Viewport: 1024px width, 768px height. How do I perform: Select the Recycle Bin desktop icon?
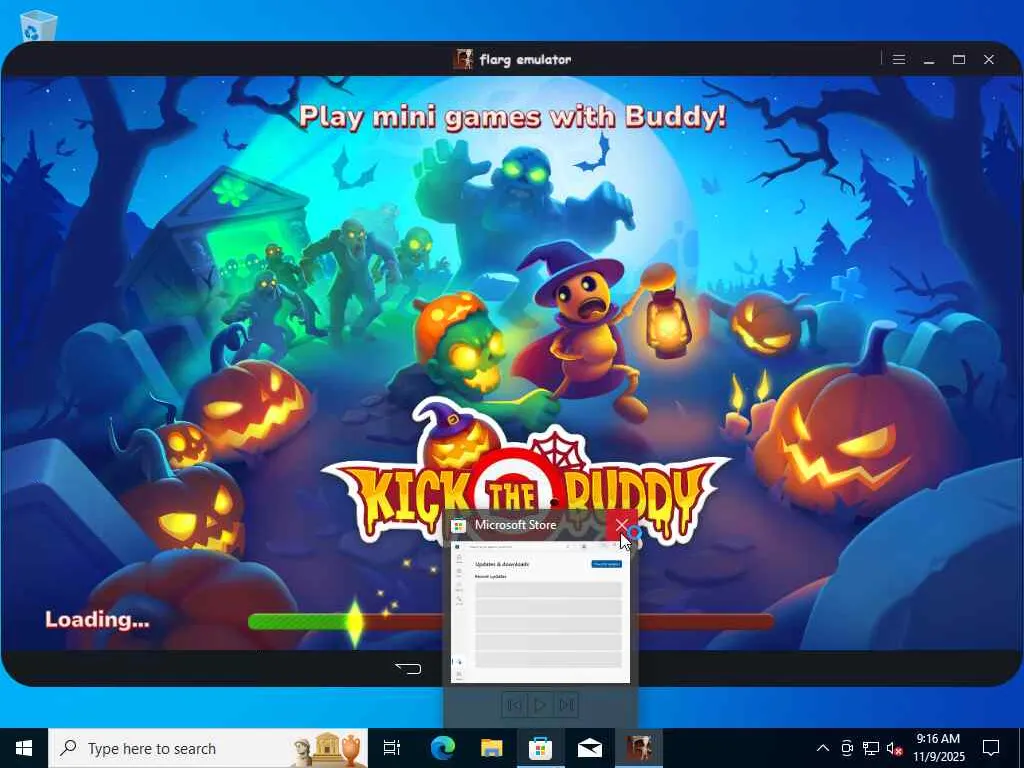(39, 25)
